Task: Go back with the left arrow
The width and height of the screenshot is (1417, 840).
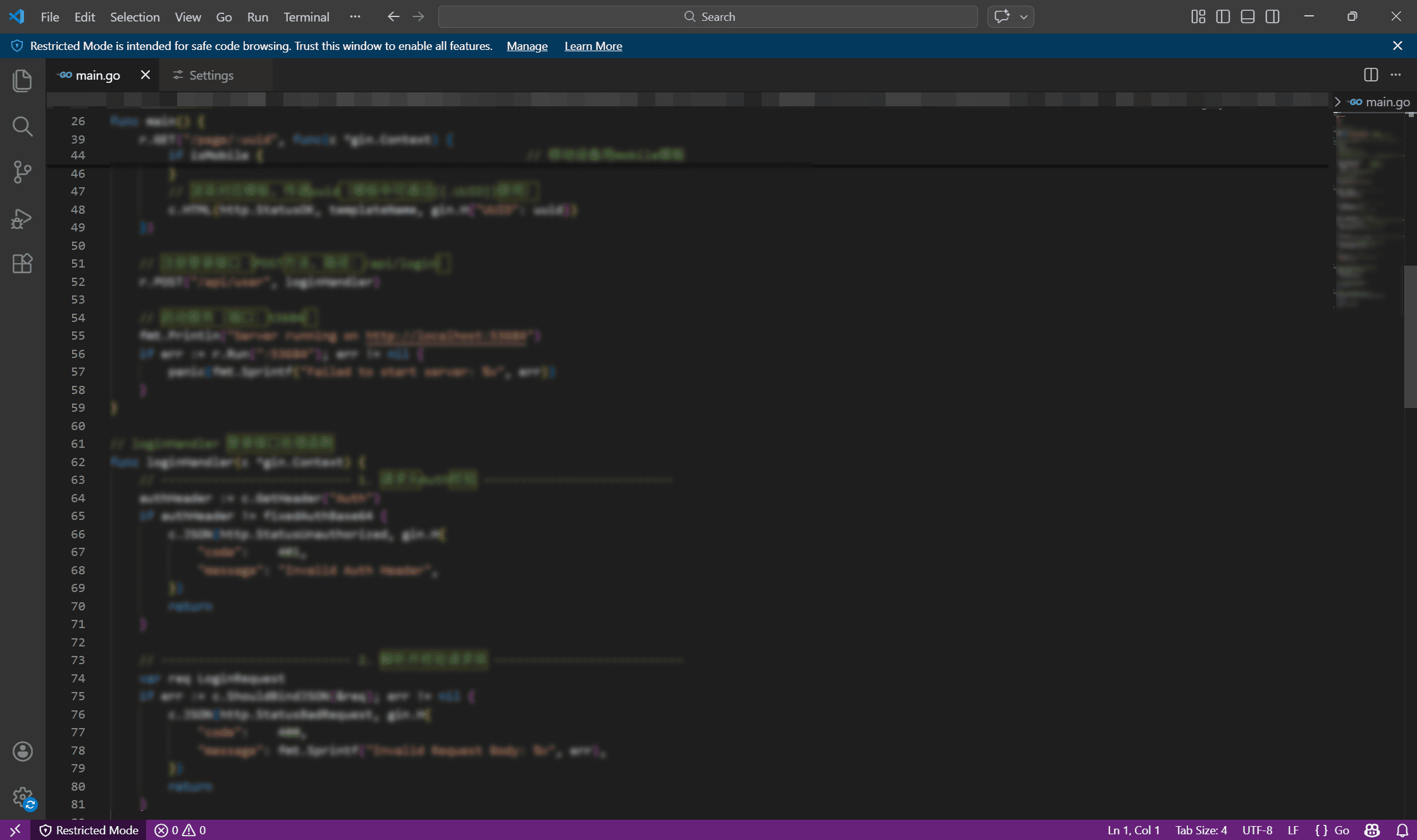Action: pos(393,16)
